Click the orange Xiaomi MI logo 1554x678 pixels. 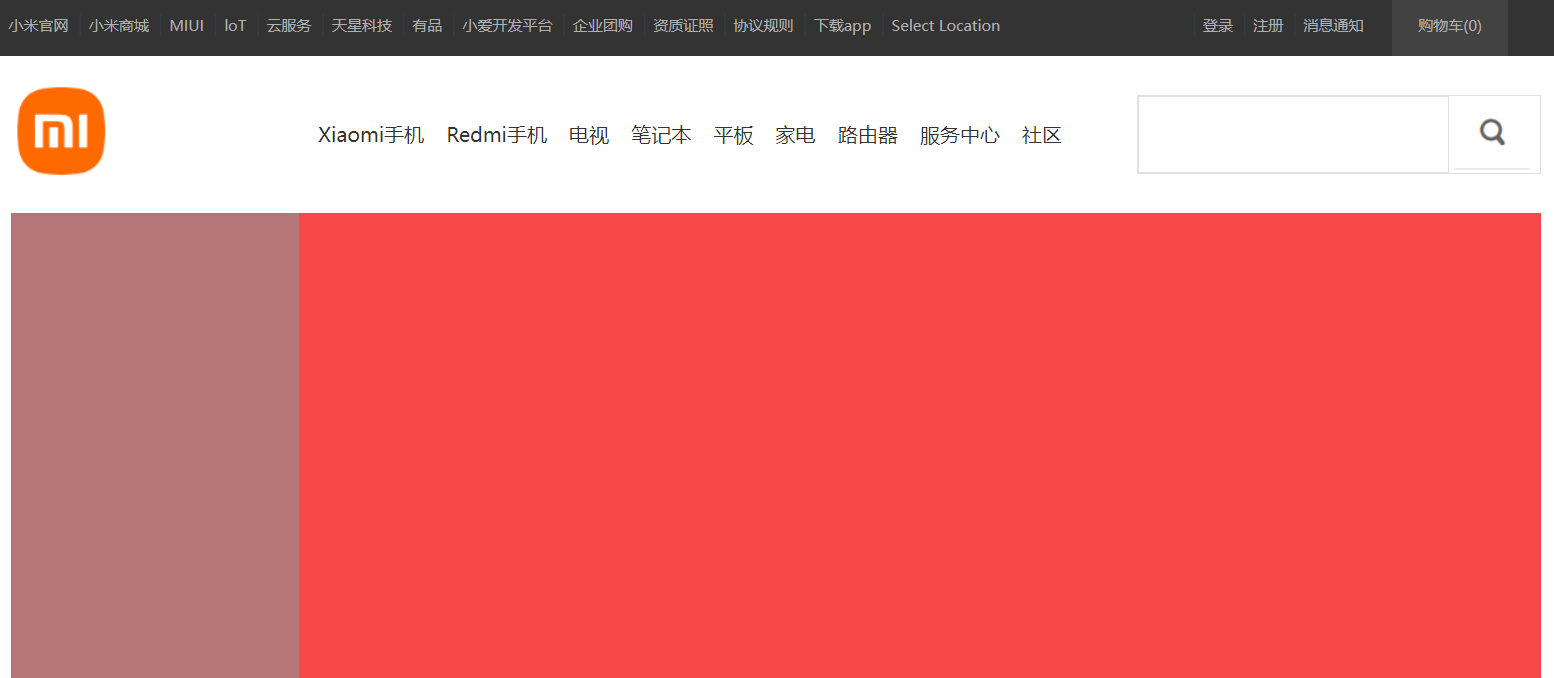[61, 131]
